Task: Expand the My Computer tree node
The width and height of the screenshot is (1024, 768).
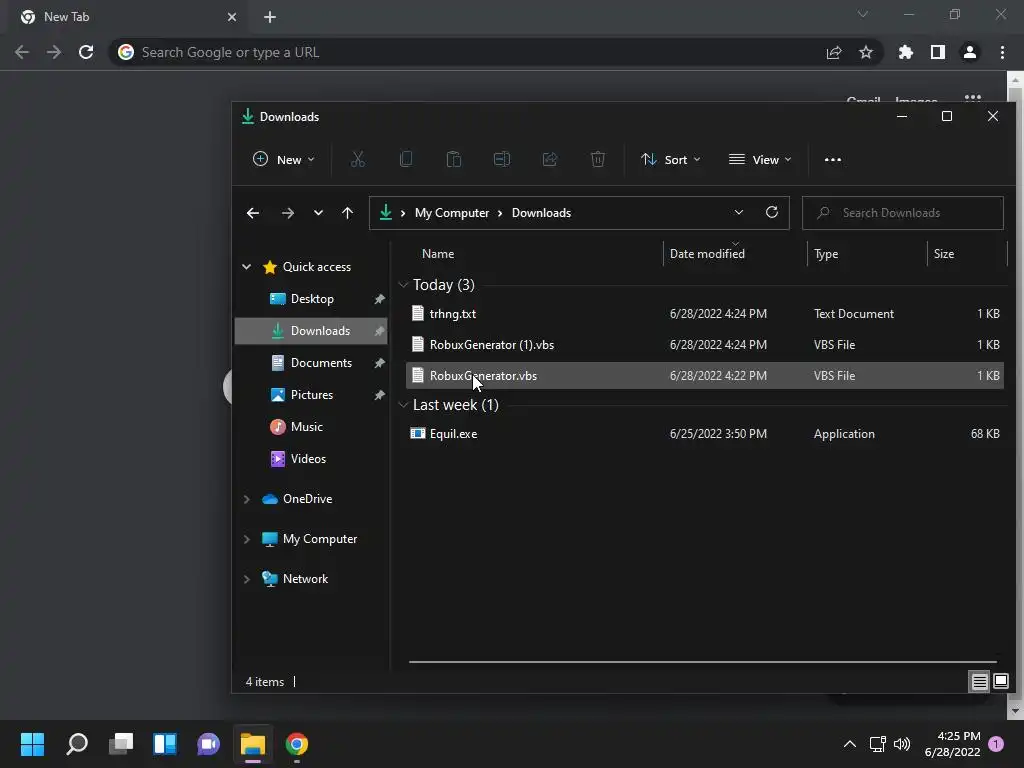Action: point(246,539)
